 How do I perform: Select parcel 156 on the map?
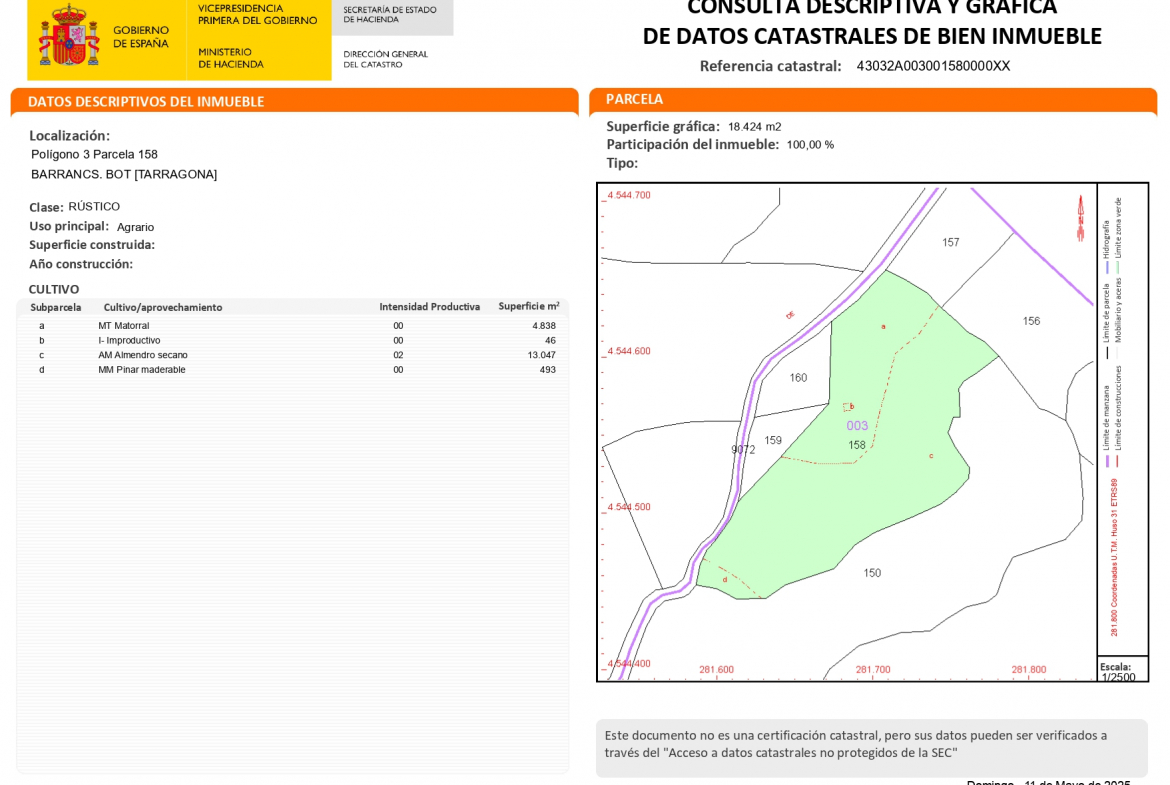(1031, 321)
